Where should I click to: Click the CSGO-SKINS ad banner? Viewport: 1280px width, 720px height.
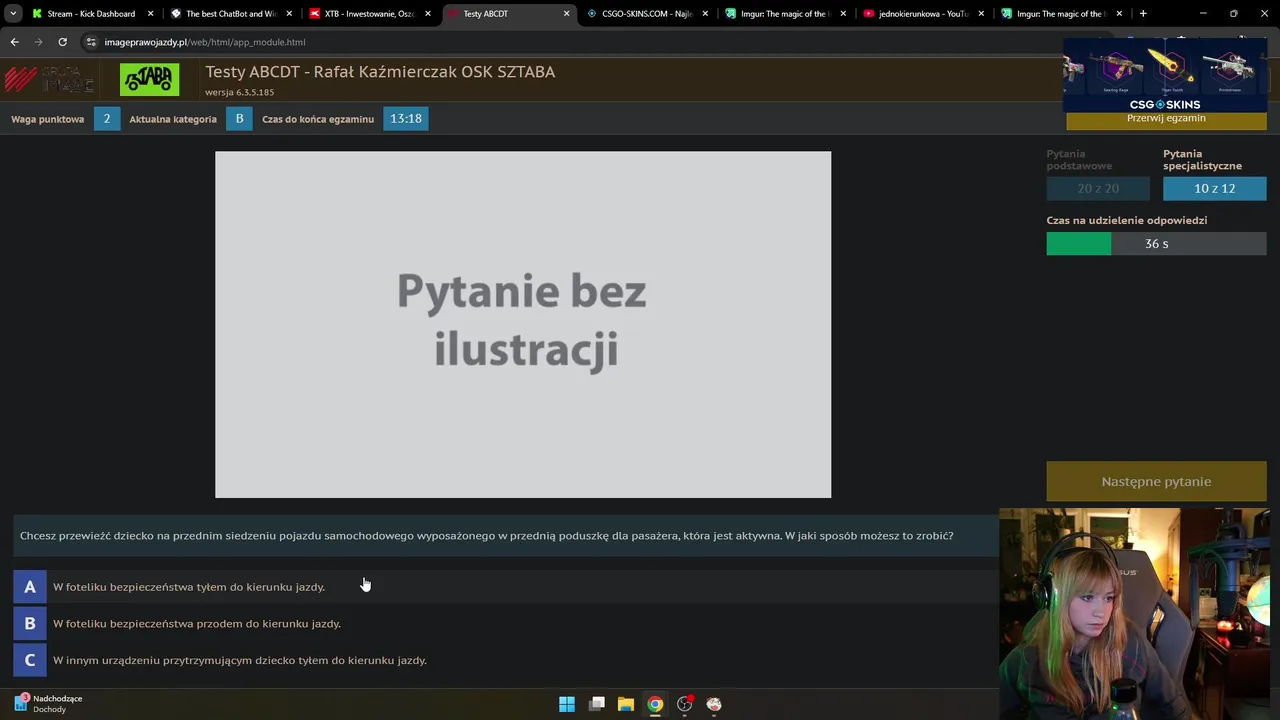[x=1165, y=75]
